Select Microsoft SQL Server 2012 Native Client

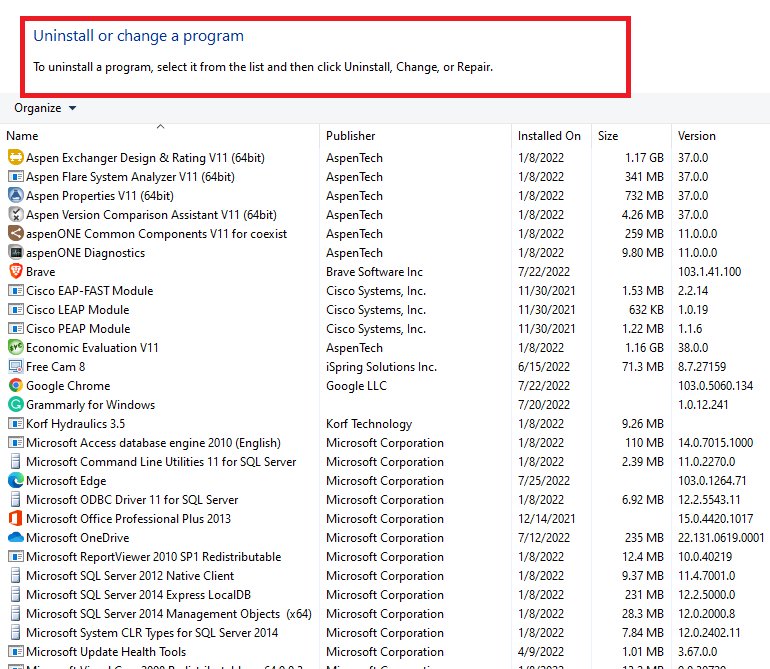(130, 576)
